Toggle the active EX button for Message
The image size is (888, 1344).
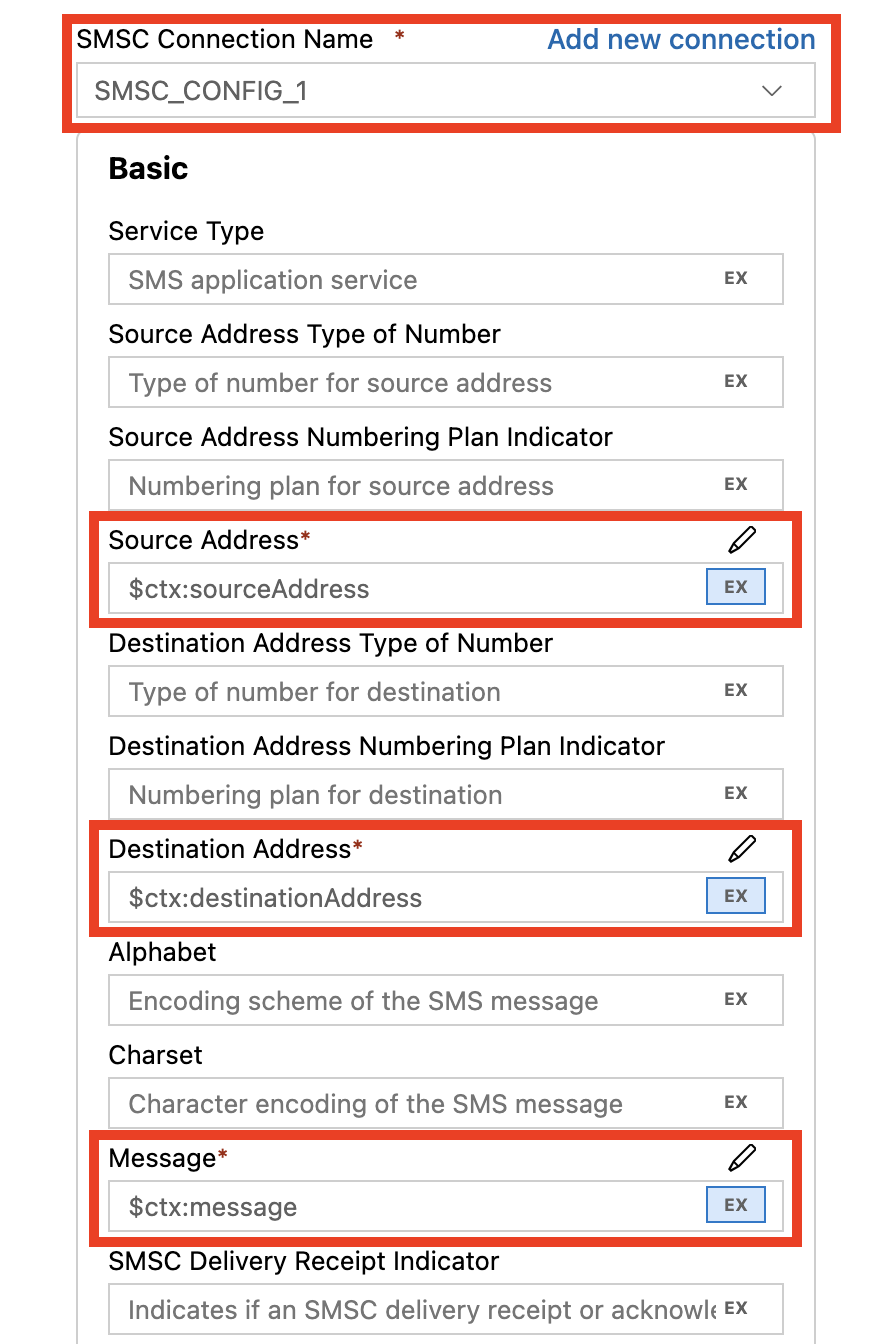tap(736, 1205)
